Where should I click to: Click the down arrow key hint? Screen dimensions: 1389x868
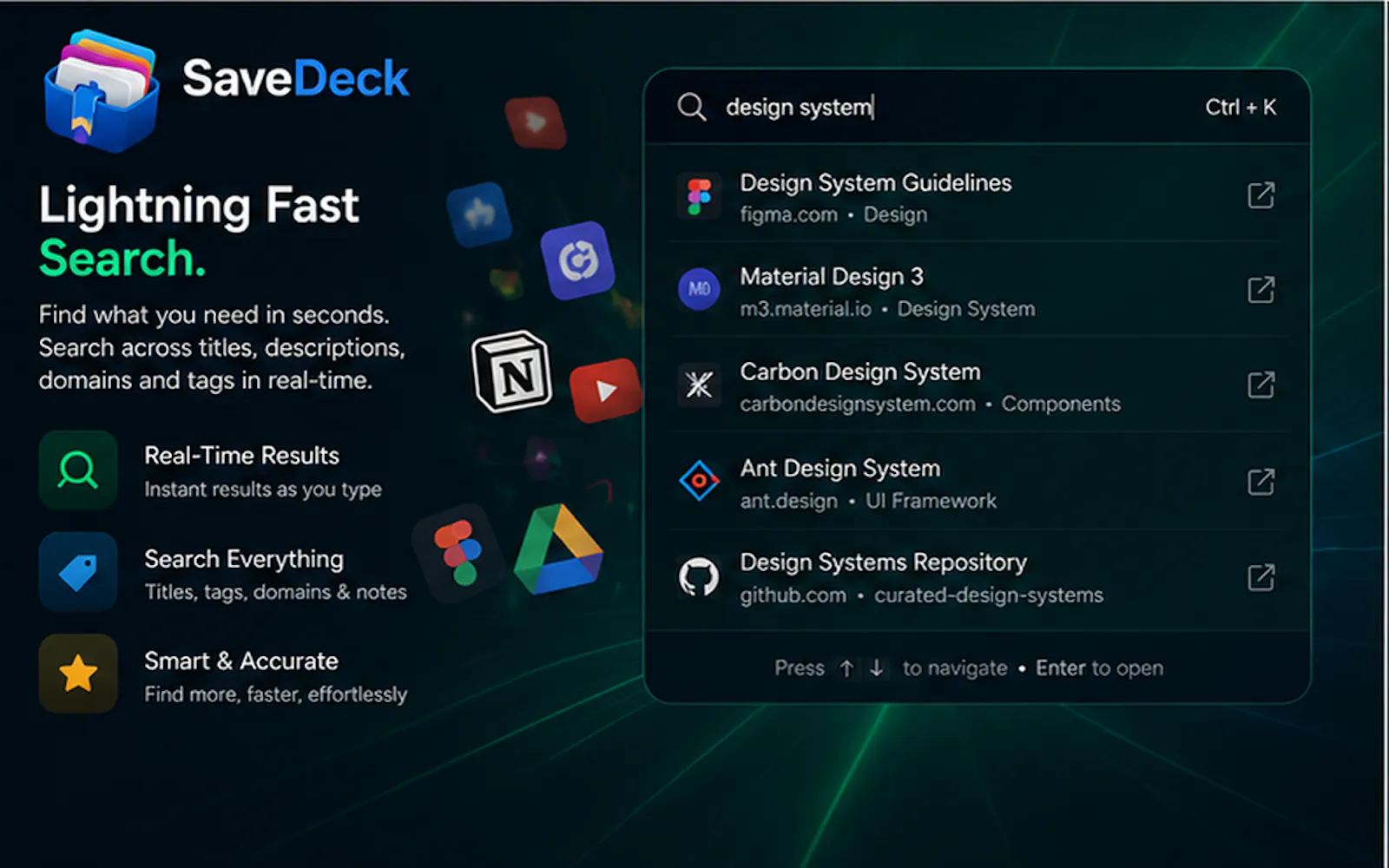877,667
